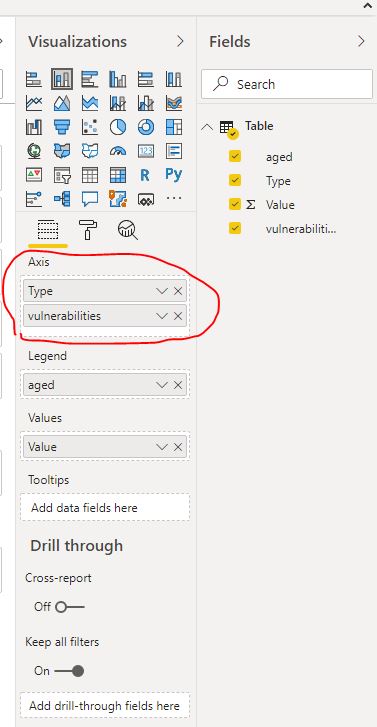The height and width of the screenshot is (727, 377).
Task: Click the Fields Search box
Action: (x=287, y=84)
